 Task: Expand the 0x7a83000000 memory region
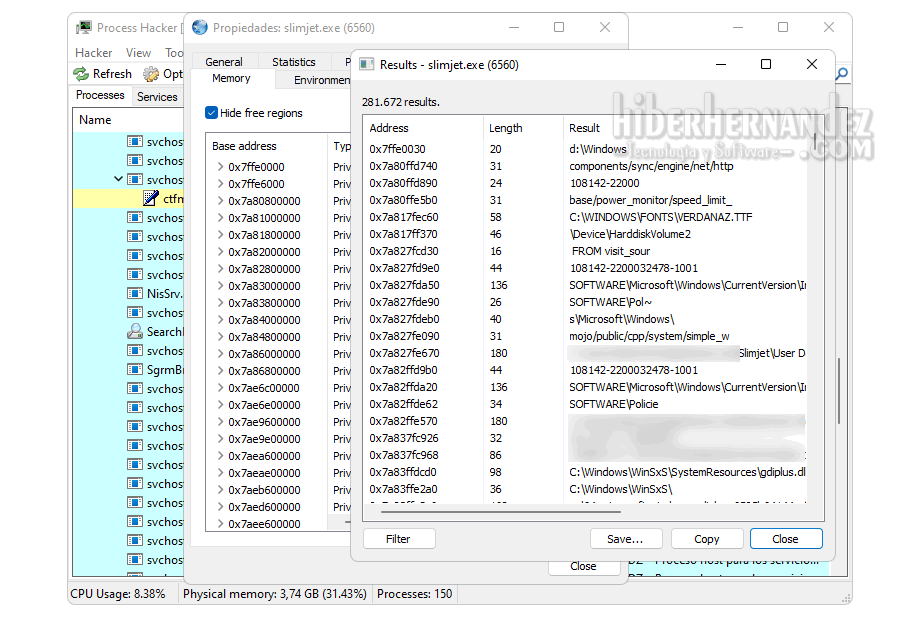click(x=220, y=286)
